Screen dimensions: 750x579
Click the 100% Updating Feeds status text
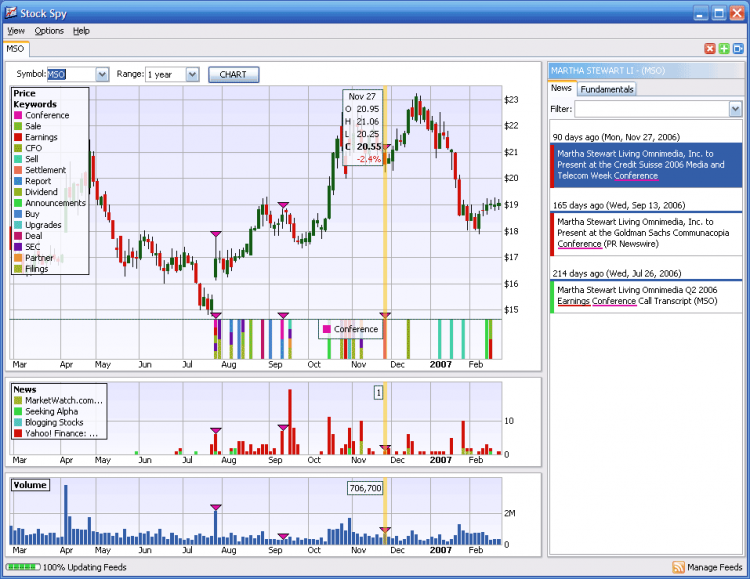(x=85, y=567)
